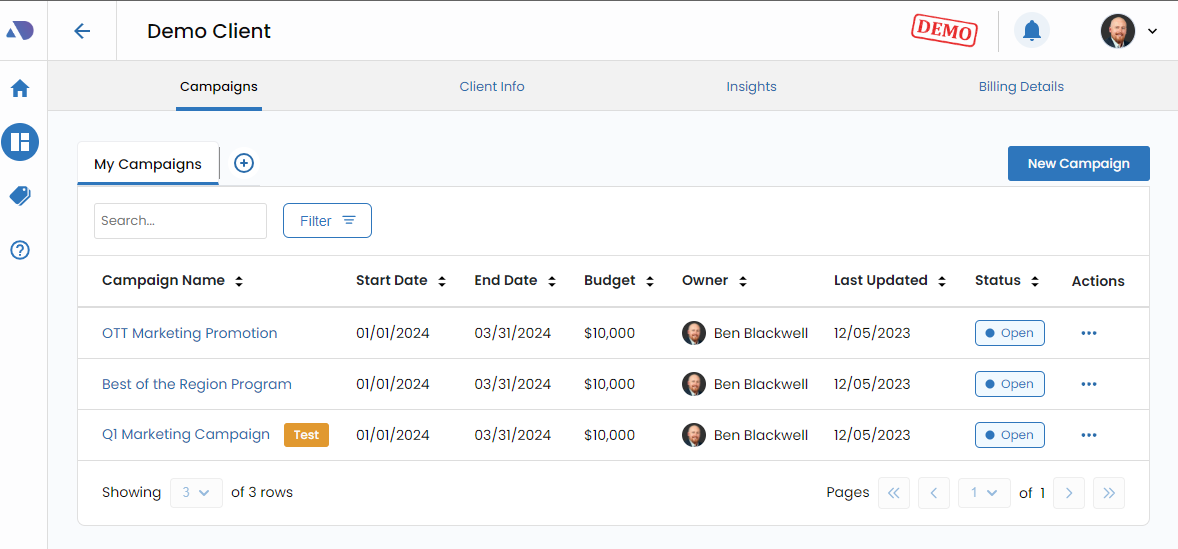Open the notifications bell

pos(1032,31)
